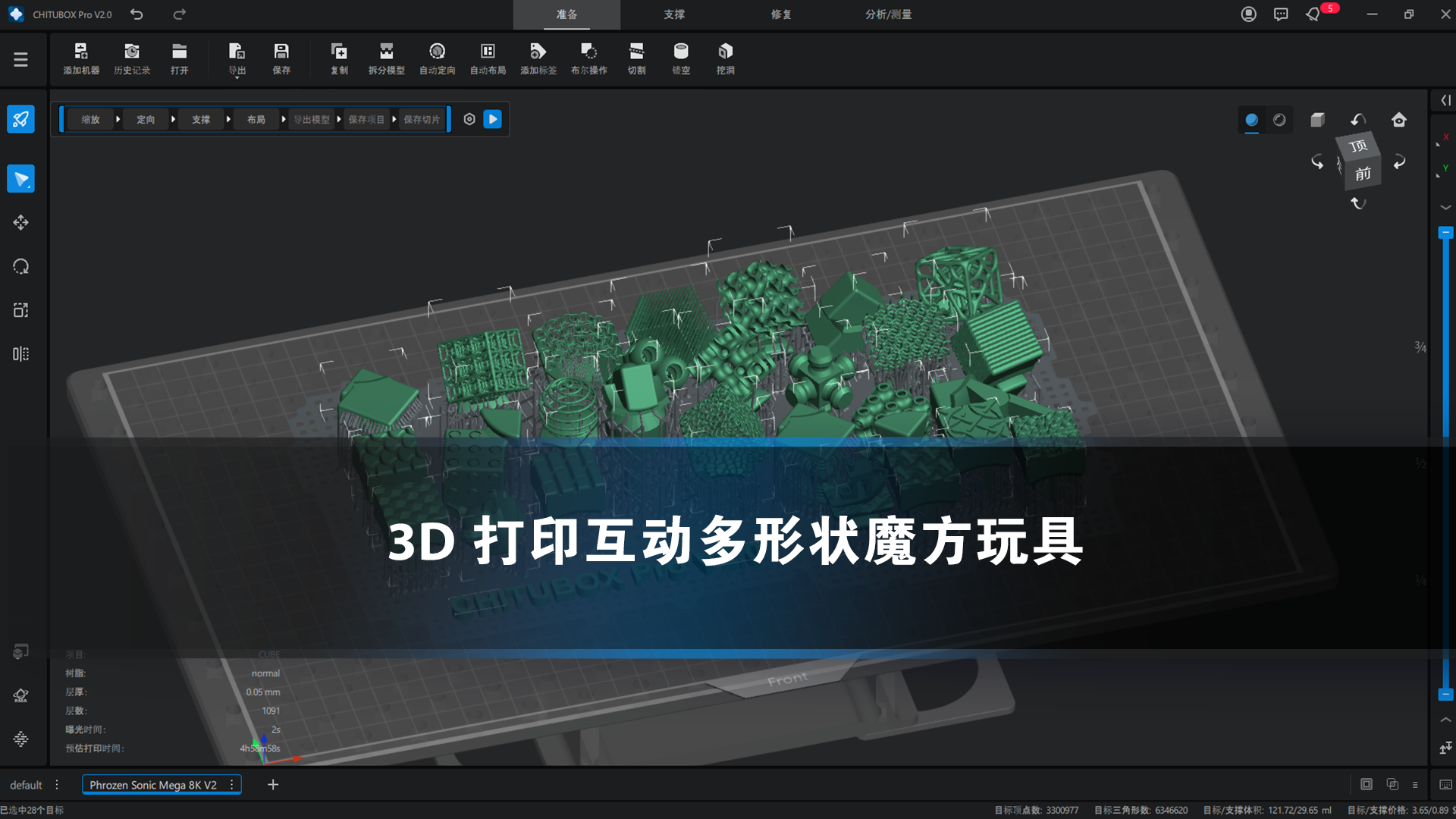
Task: Select the move tool in sidebar
Action: (x=20, y=222)
